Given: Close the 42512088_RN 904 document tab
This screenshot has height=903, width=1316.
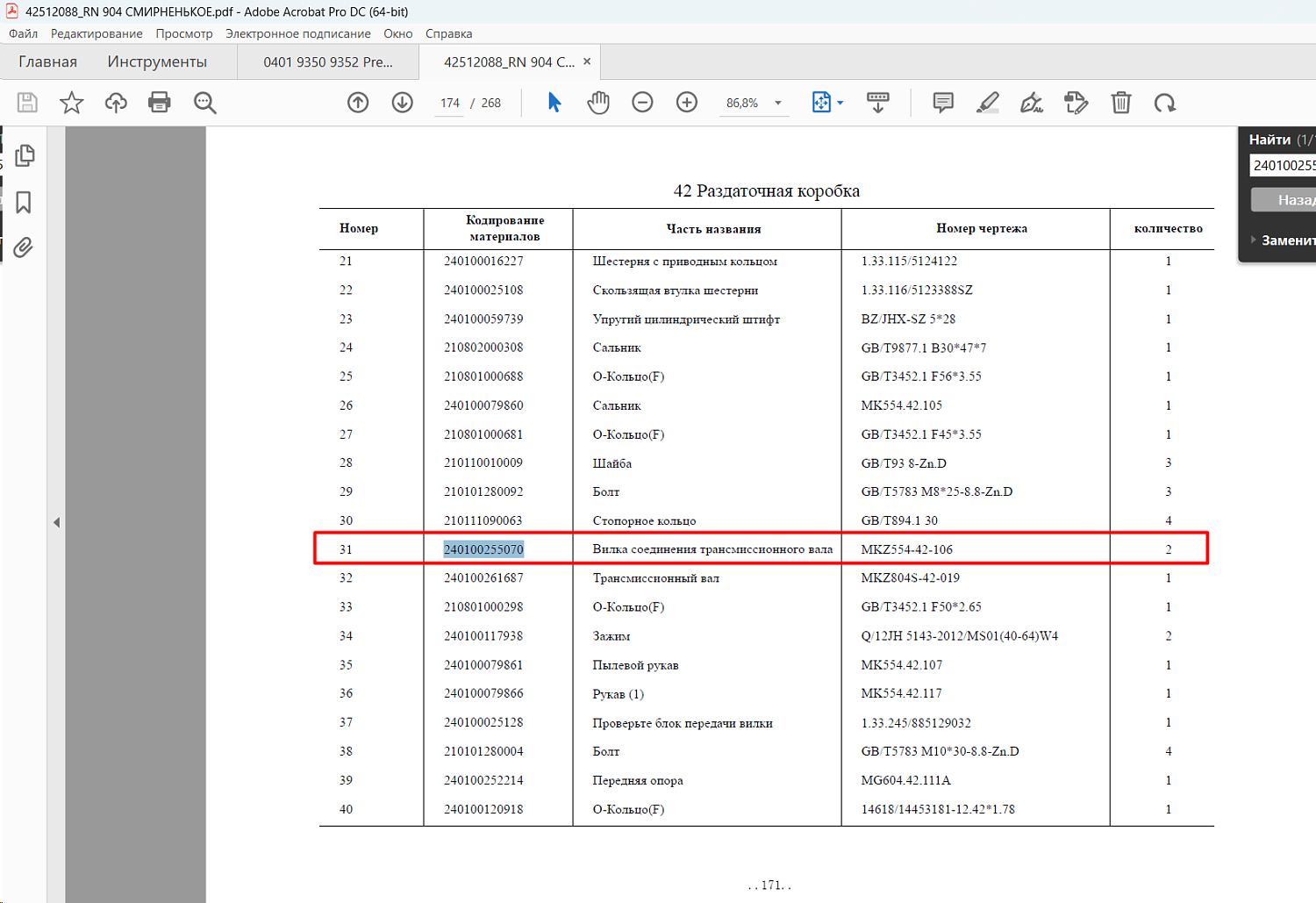Looking at the screenshot, I should pyautogui.click(x=587, y=61).
